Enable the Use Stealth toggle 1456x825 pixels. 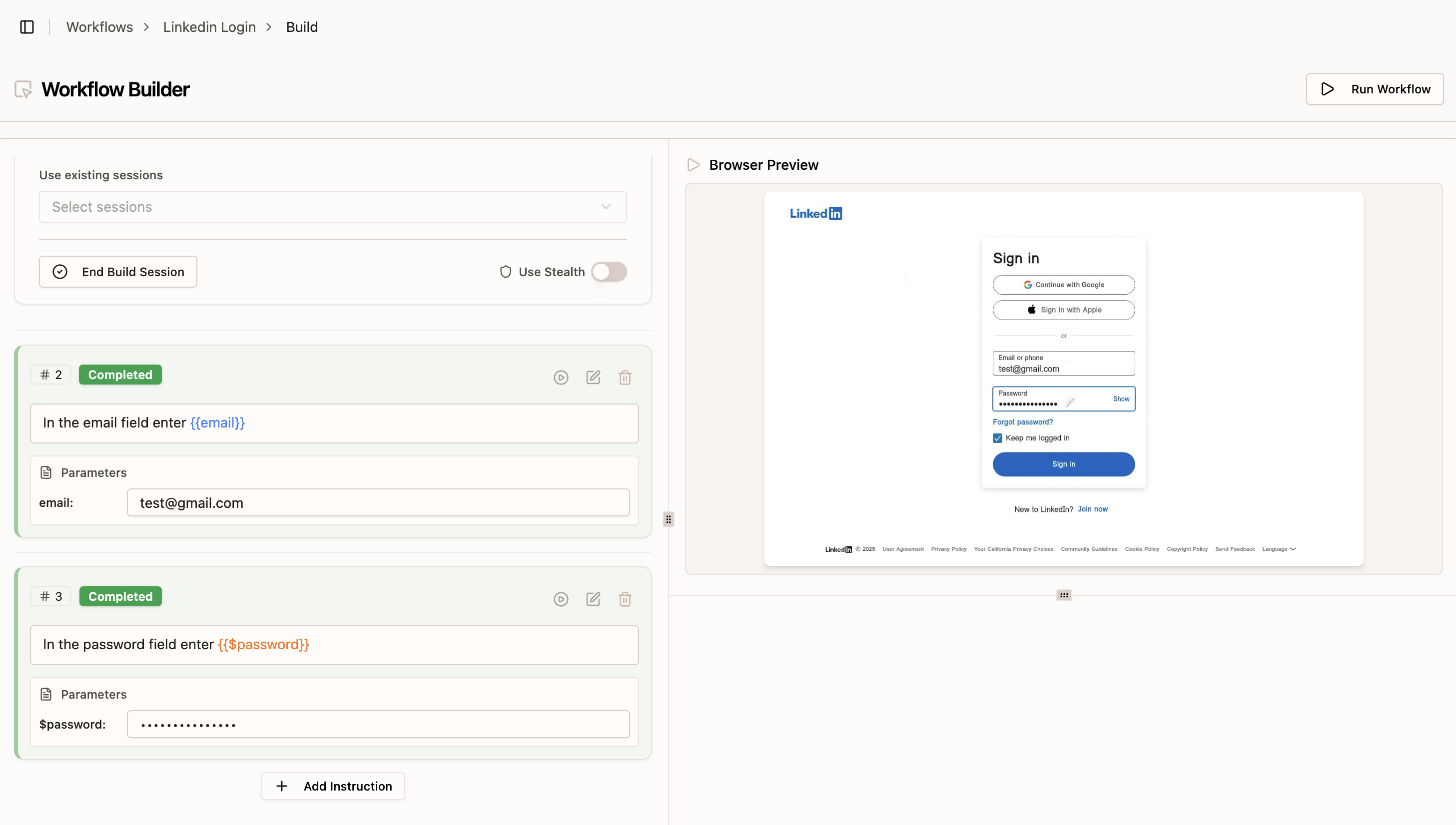(x=609, y=272)
